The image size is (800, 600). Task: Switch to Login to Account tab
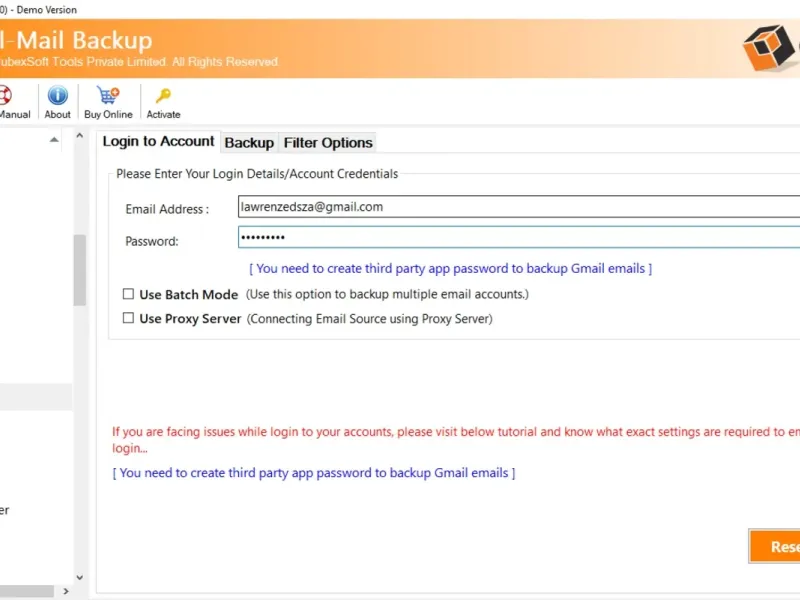[158, 141]
